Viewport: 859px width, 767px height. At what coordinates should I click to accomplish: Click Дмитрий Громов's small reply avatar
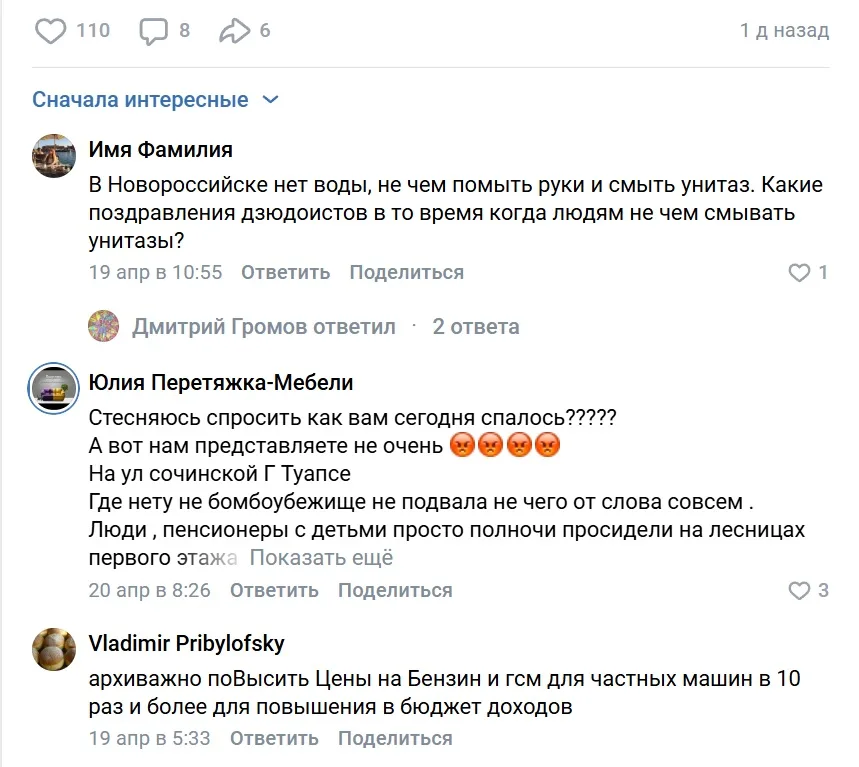(104, 326)
